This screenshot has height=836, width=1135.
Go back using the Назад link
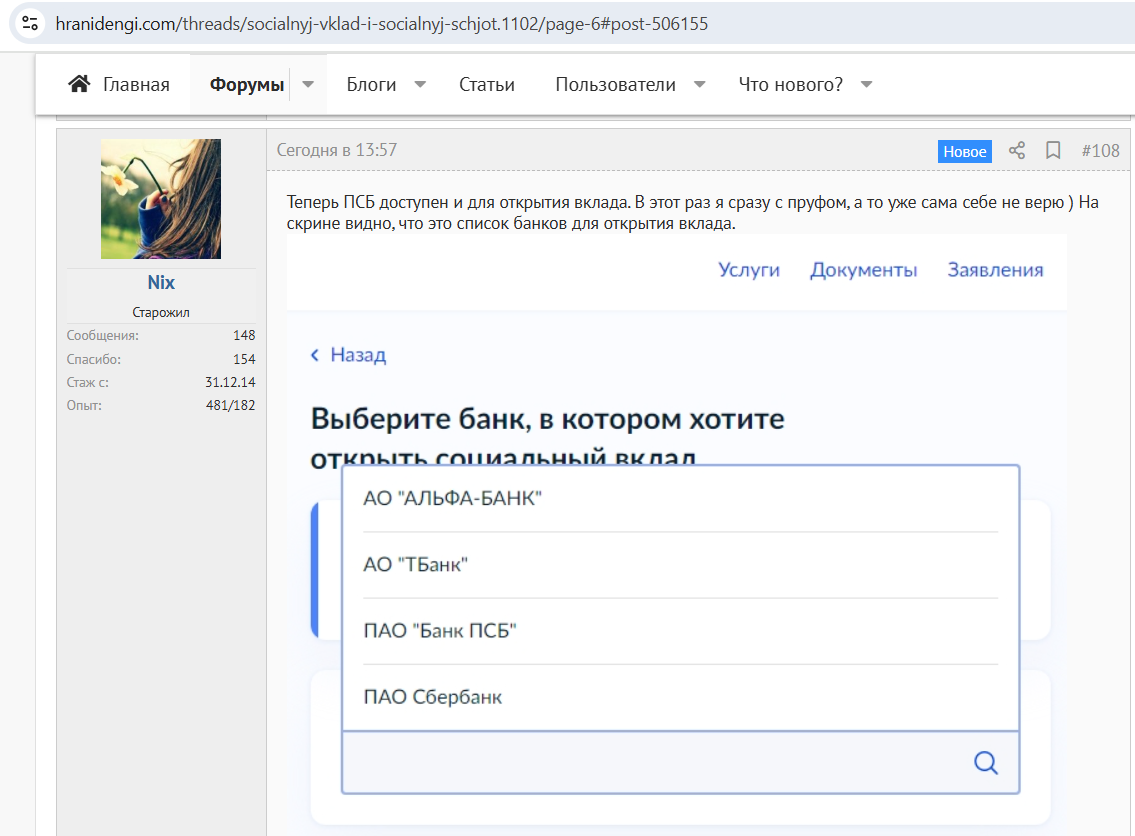click(358, 355)
